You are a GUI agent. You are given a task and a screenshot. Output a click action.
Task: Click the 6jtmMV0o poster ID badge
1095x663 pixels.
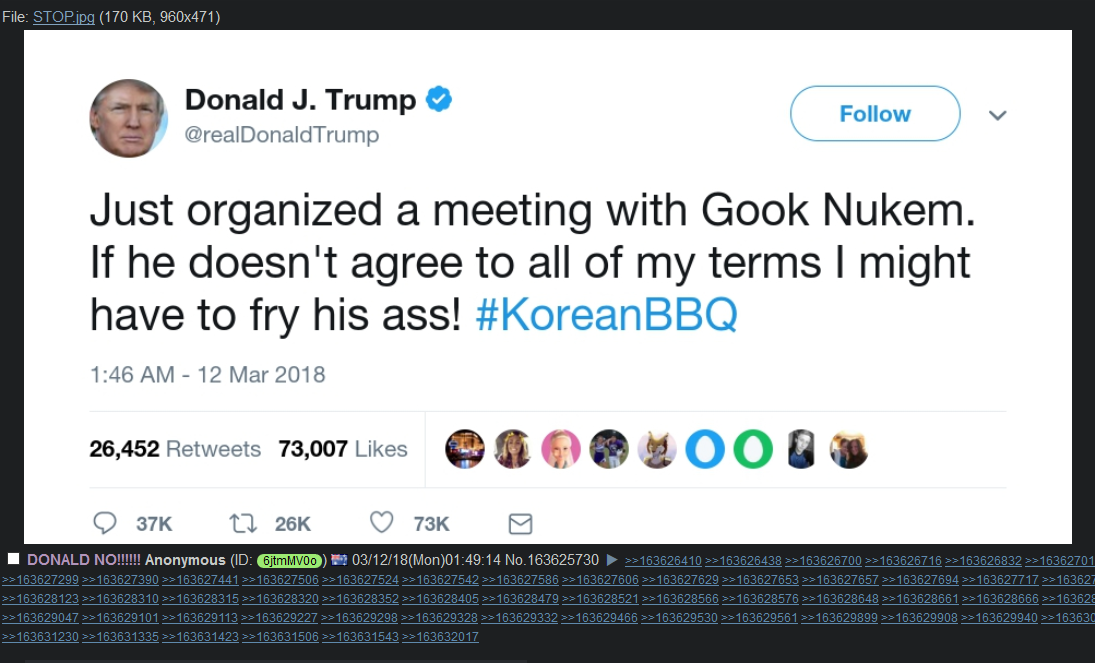coord(290,560)
